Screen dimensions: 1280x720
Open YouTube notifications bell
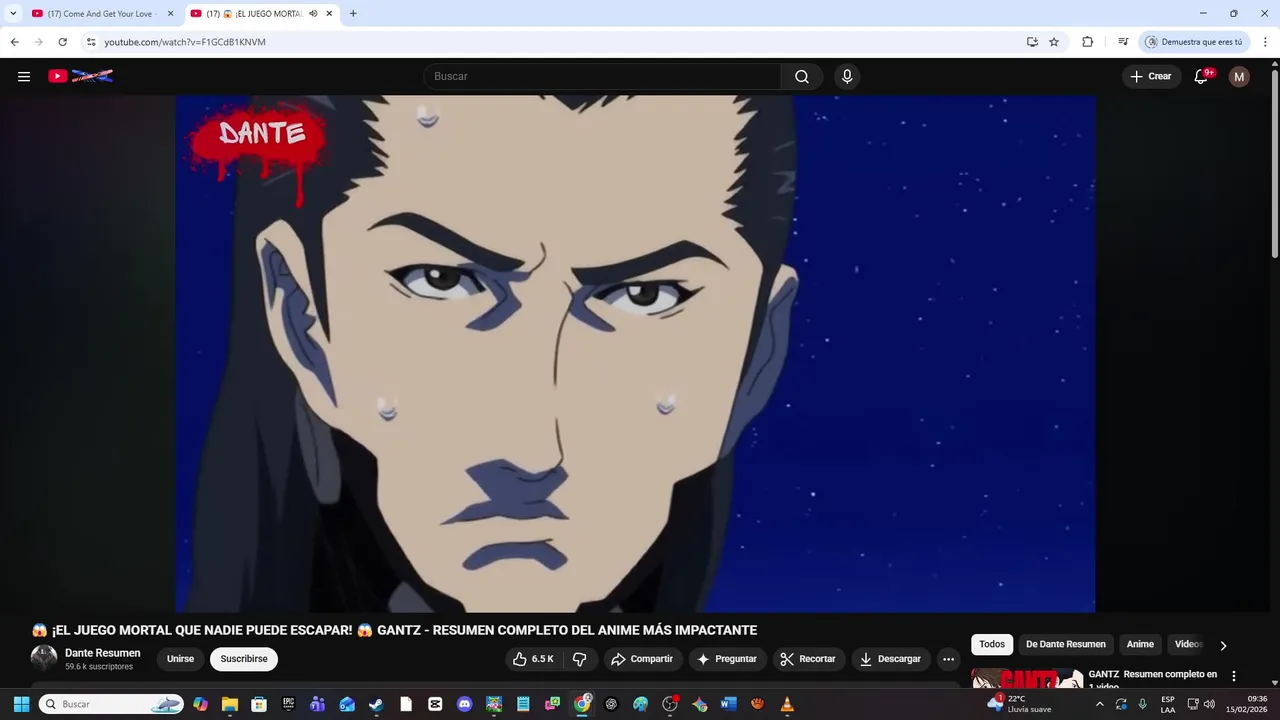coord(1202,76)
